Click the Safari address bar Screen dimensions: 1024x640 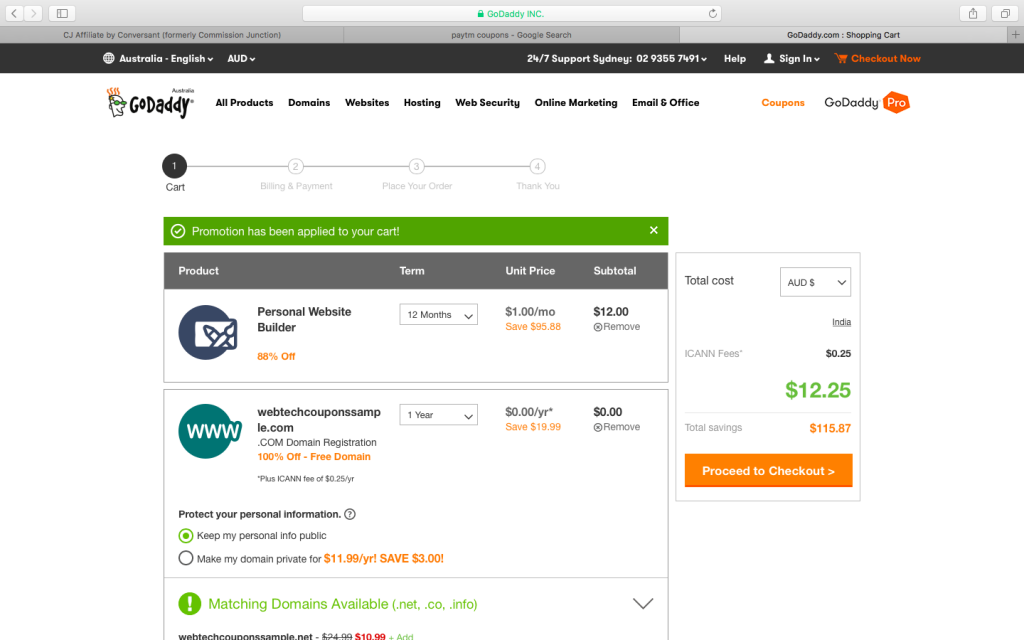(511, 13)
